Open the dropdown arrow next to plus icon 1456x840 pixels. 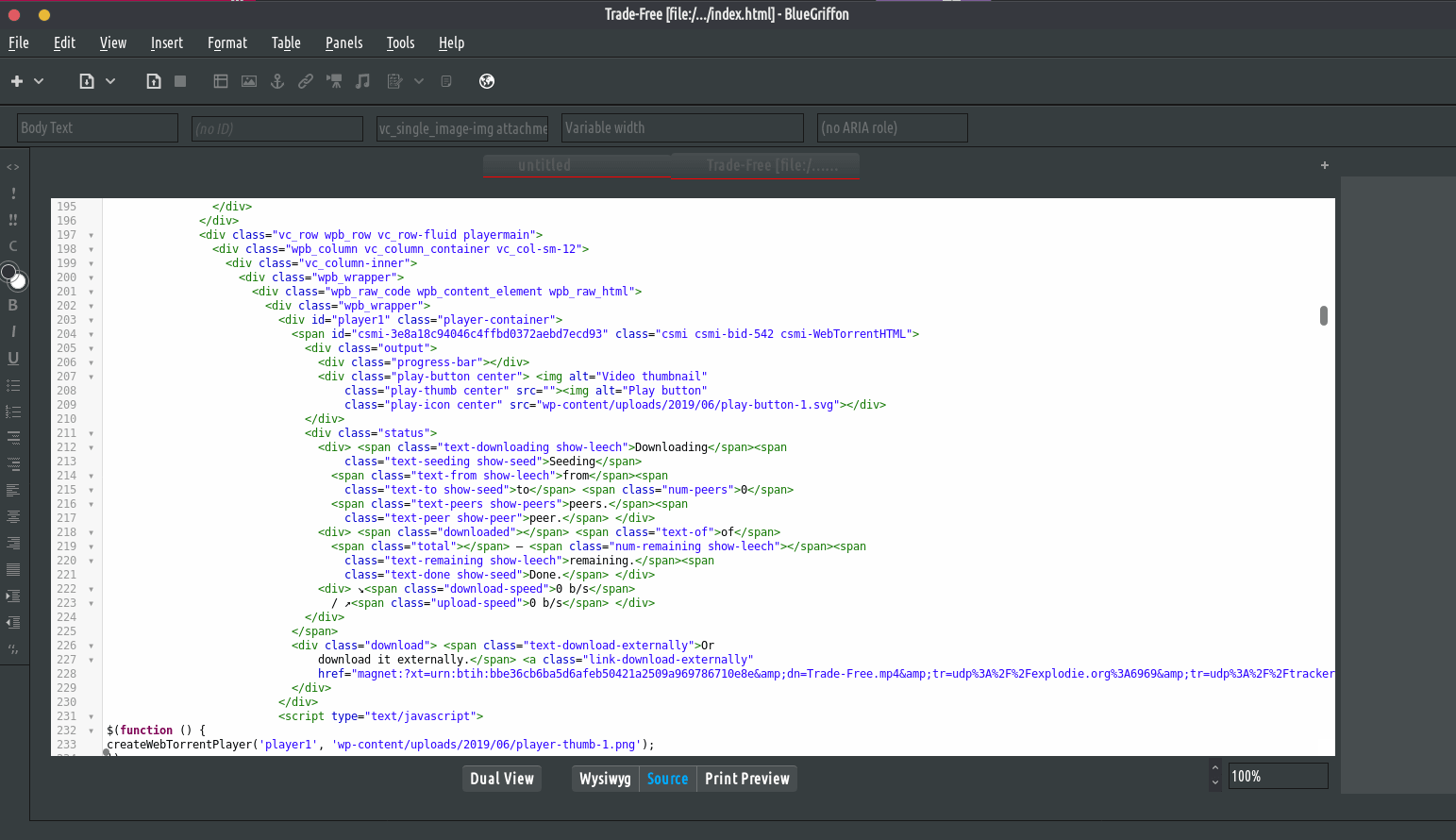39,81
